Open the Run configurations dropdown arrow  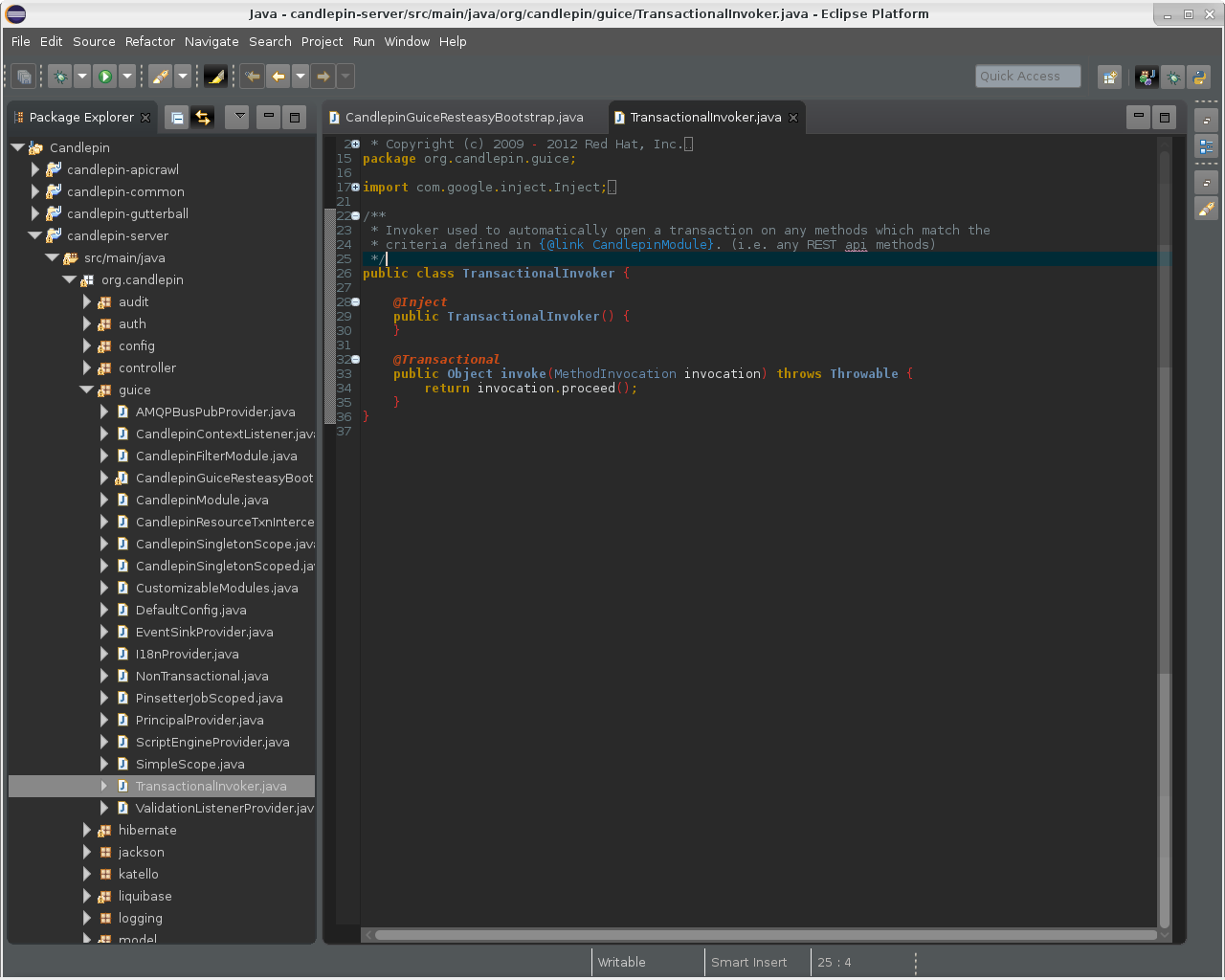coord(127,77)
